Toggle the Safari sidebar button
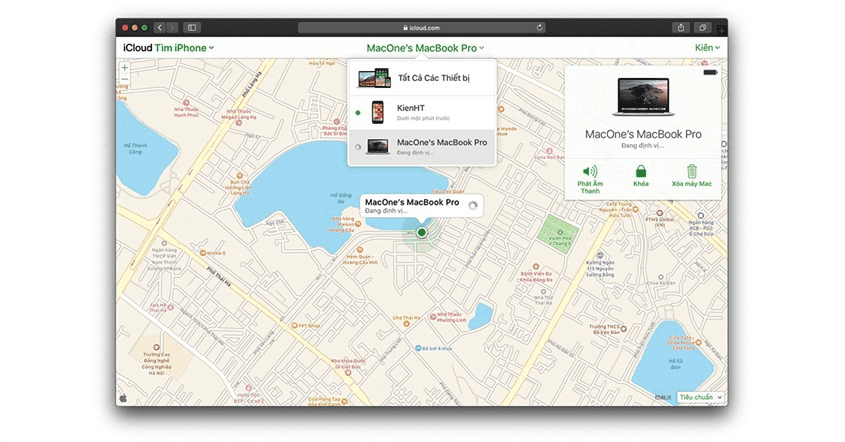This screenshot has width=845, height=442. point(192,27)
